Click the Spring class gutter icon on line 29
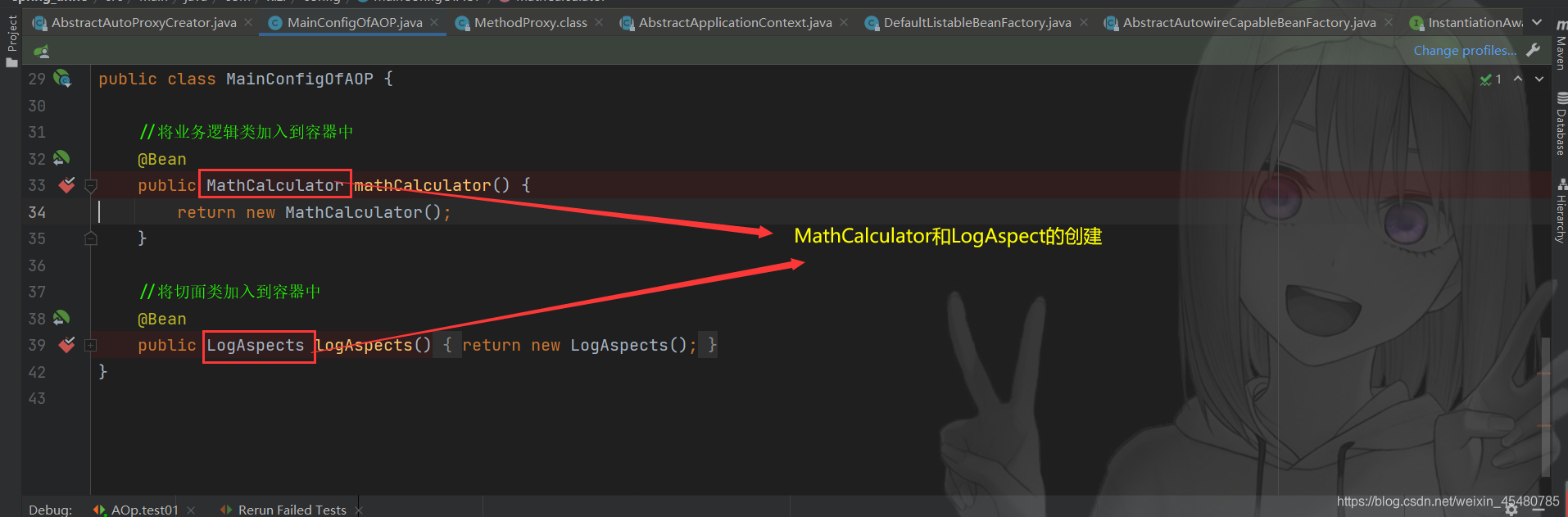The height and width of the screenshot is (517, 1568). point(62,79)
